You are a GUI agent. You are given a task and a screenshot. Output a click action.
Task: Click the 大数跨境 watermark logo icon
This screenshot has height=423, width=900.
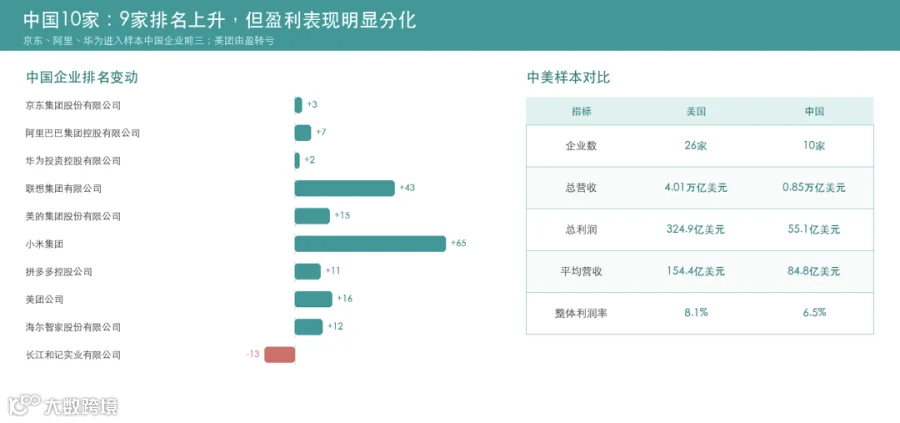24,404
